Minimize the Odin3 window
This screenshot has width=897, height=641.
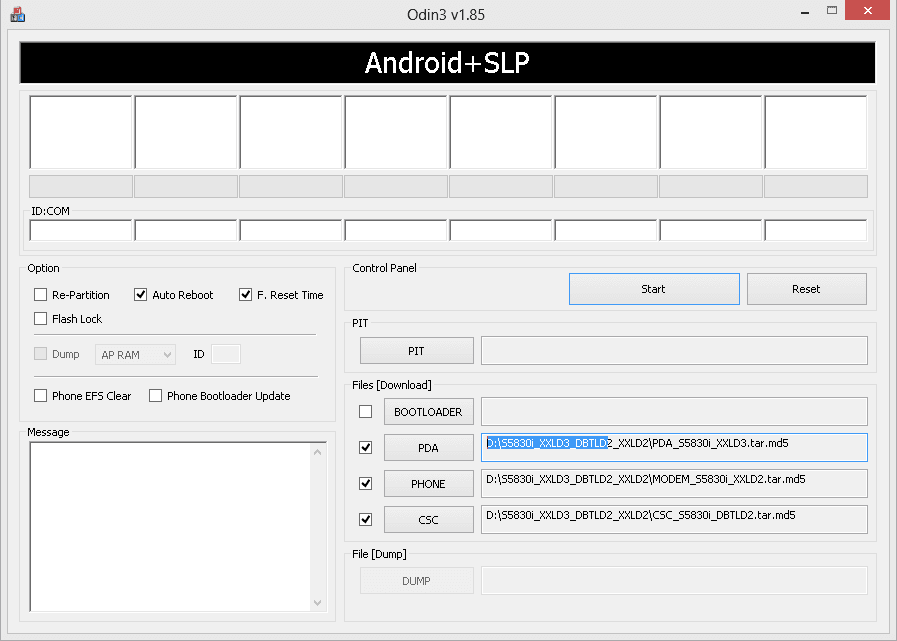click(x=805, y=11)
